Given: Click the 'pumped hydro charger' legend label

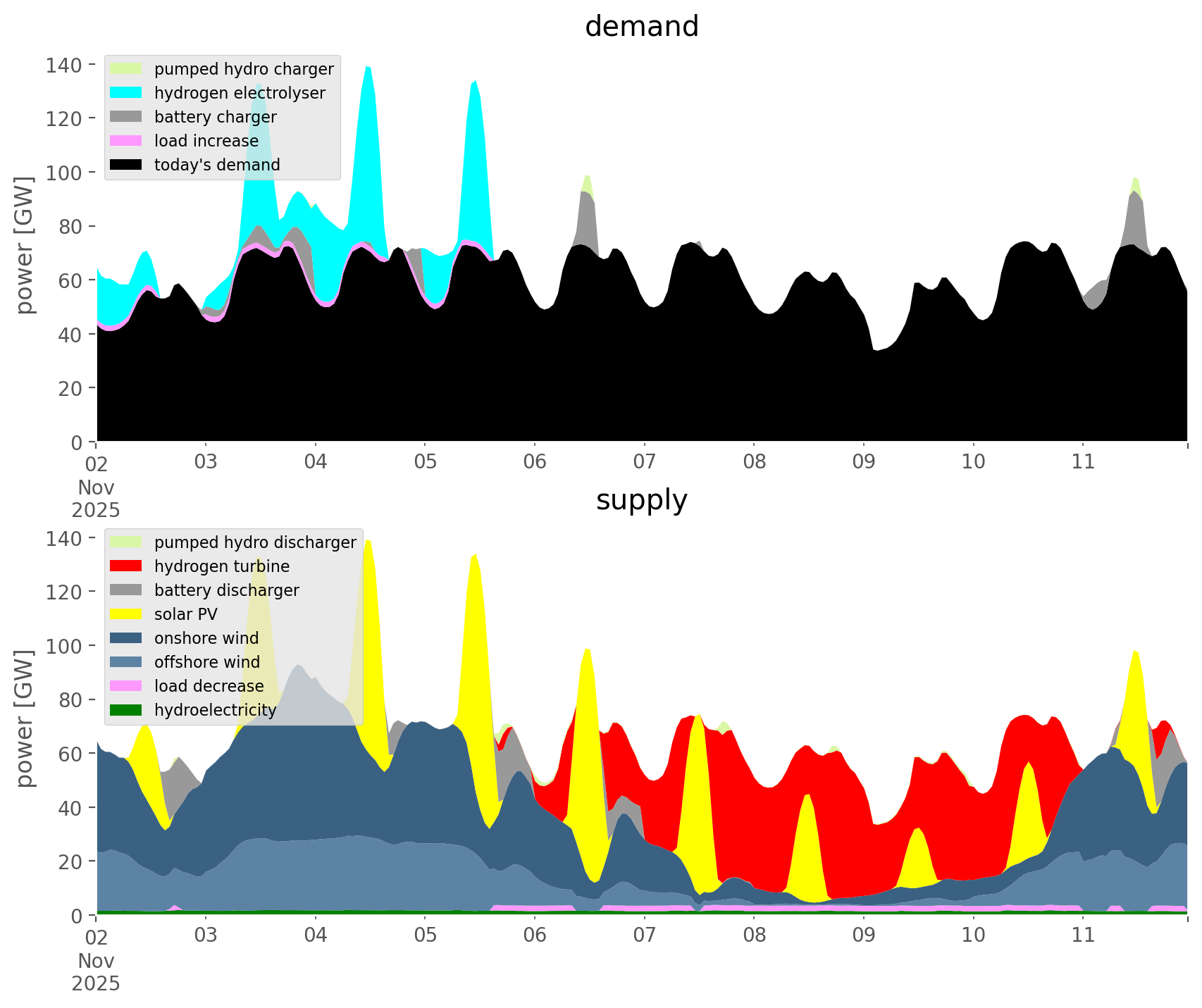Looking at the screenshot, I should tap(244, 69).
